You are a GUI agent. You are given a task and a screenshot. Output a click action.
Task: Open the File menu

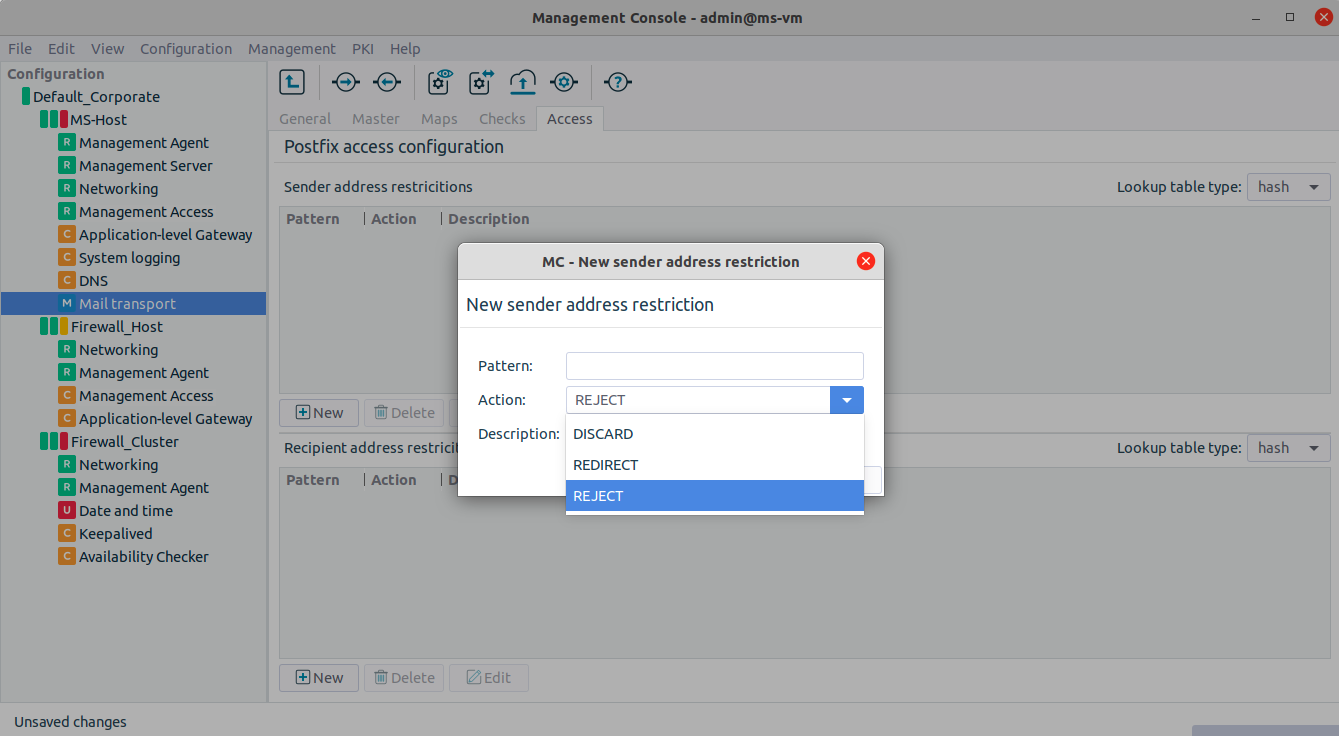coord(20,48)
